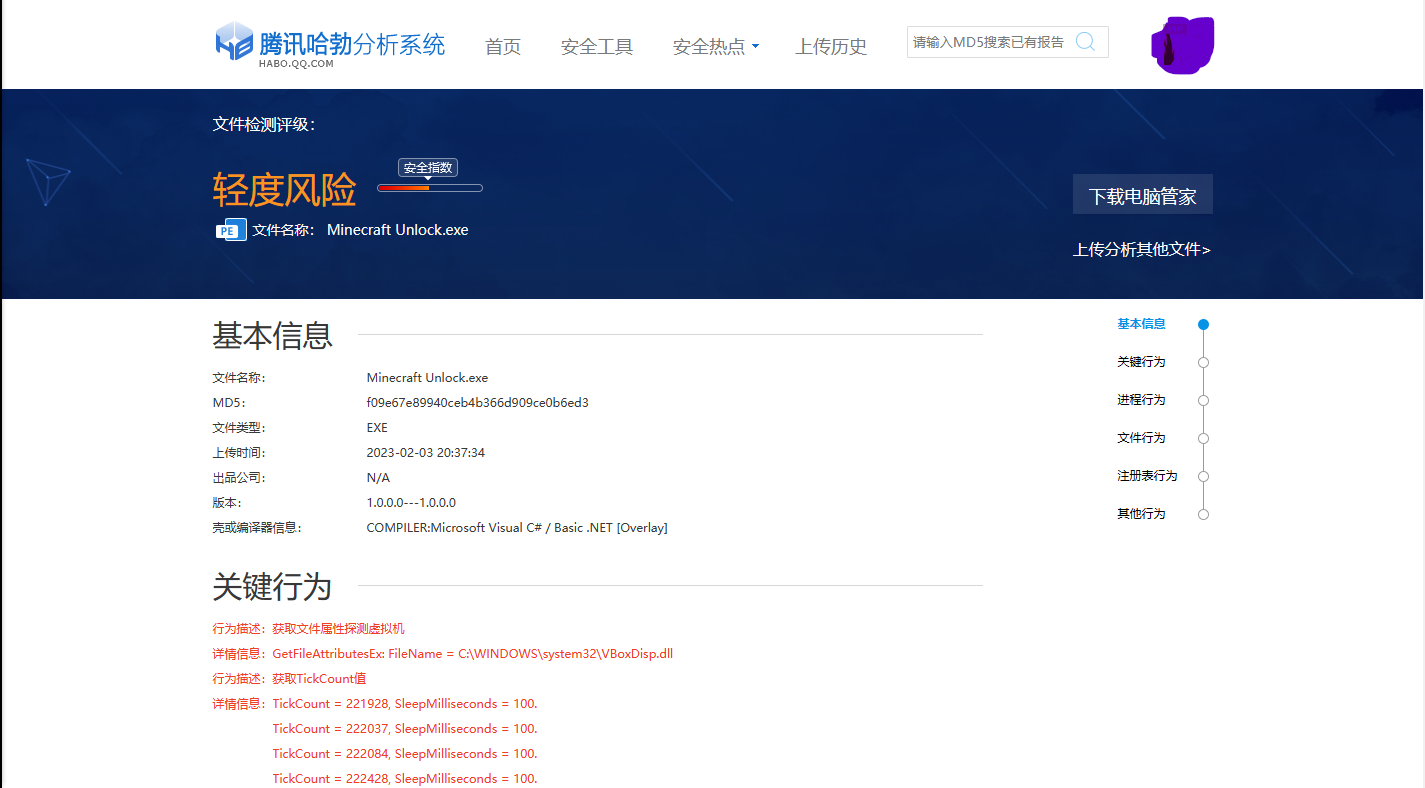Select the 基本信息 timeline dot

coord(1203,325)
